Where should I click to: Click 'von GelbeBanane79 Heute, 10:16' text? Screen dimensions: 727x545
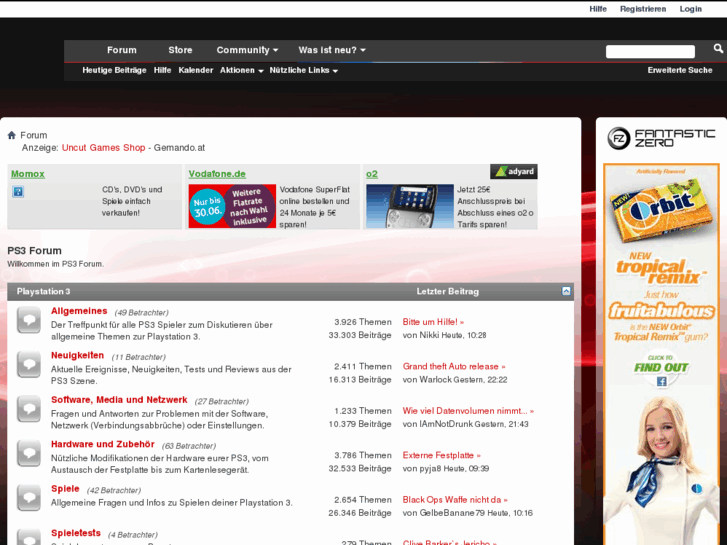coord(468,513)
